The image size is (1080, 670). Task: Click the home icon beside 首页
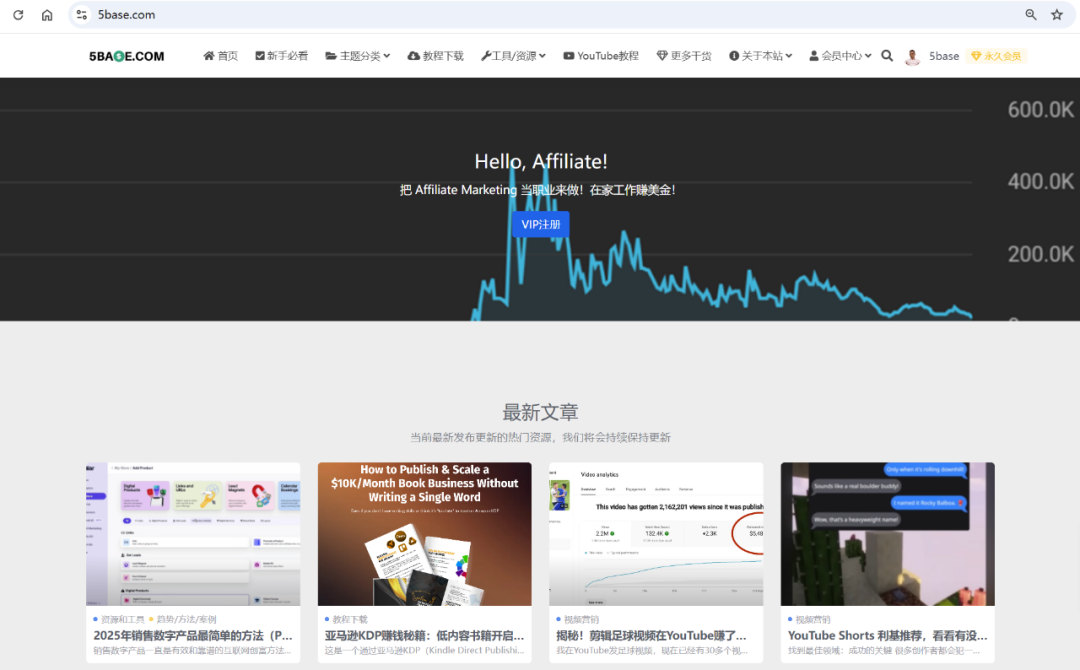point(208,56)
